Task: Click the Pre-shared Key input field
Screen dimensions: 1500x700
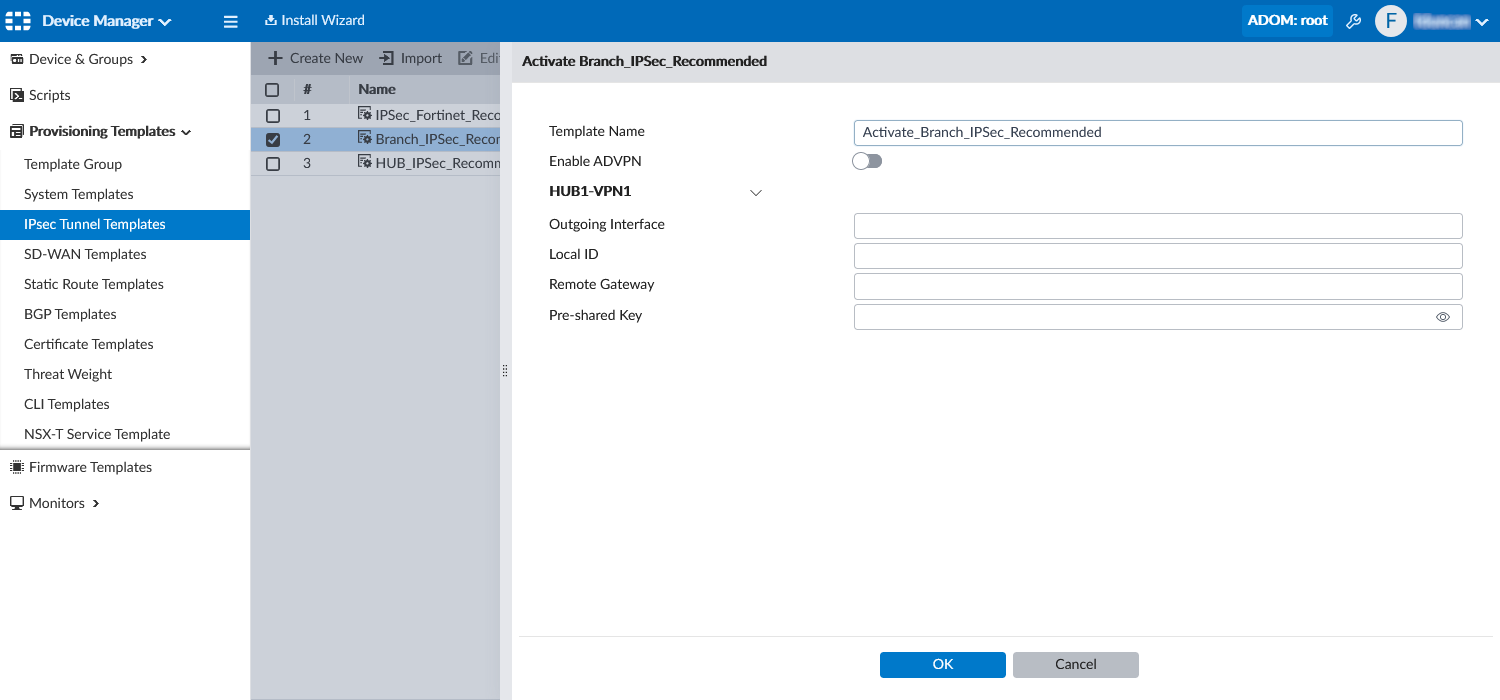Action: tap(1158, 317)
